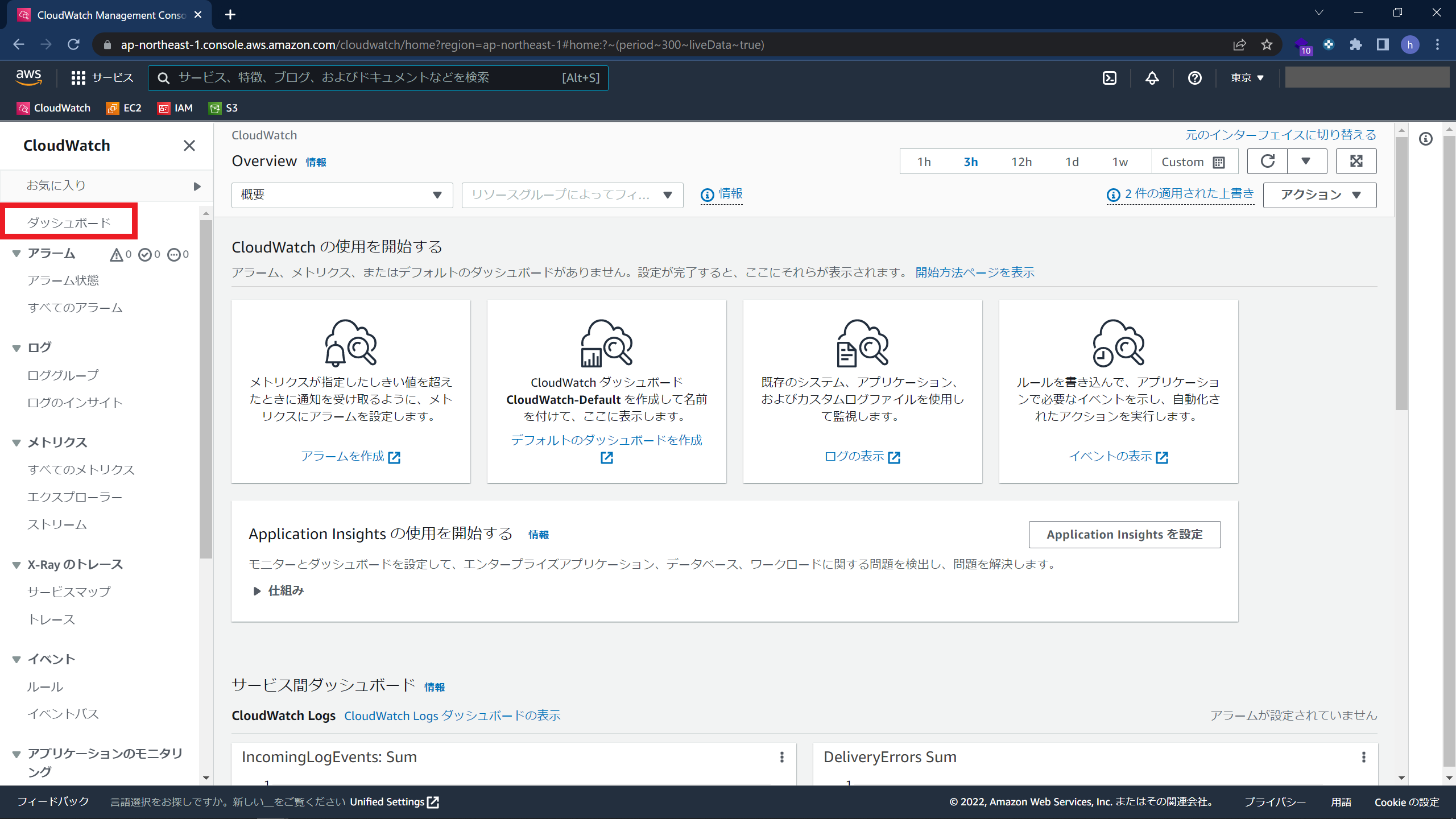Open the EC2 favorite shortcut
This screenshot has width=1456, height=819.
pyautogui.click(x=124, y=108)
